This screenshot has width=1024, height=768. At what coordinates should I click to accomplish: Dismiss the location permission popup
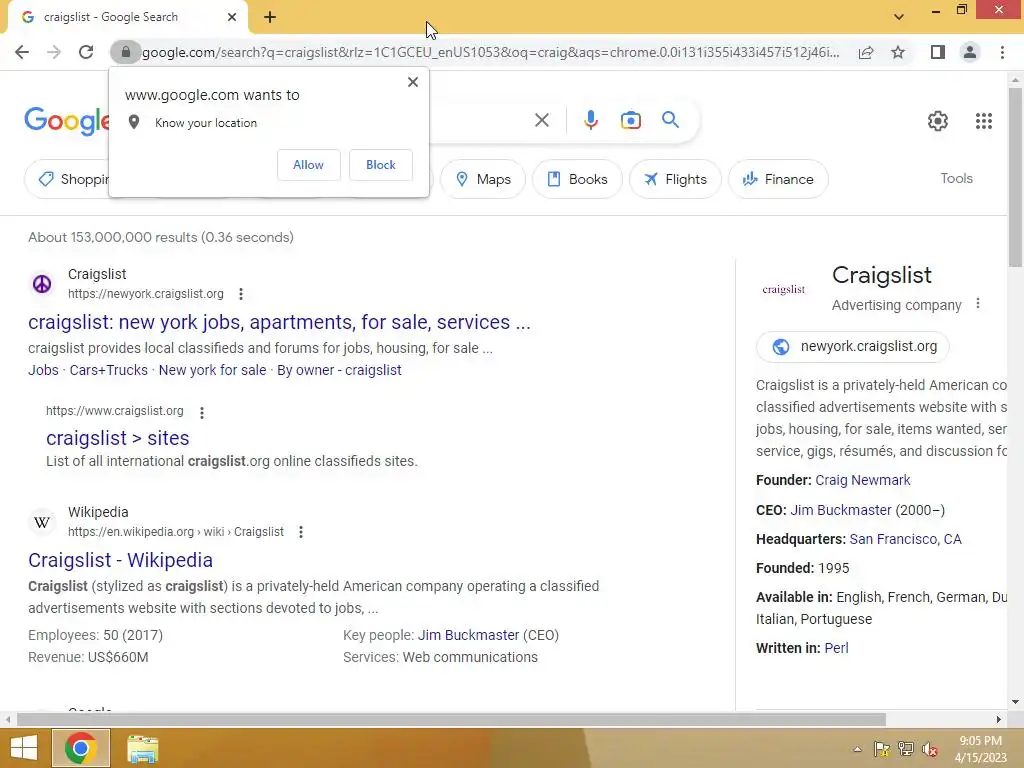click(413, 82)
